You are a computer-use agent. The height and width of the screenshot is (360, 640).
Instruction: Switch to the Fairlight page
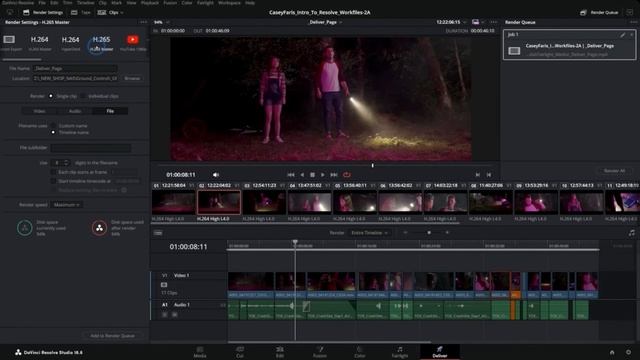[x=400, y=352]
